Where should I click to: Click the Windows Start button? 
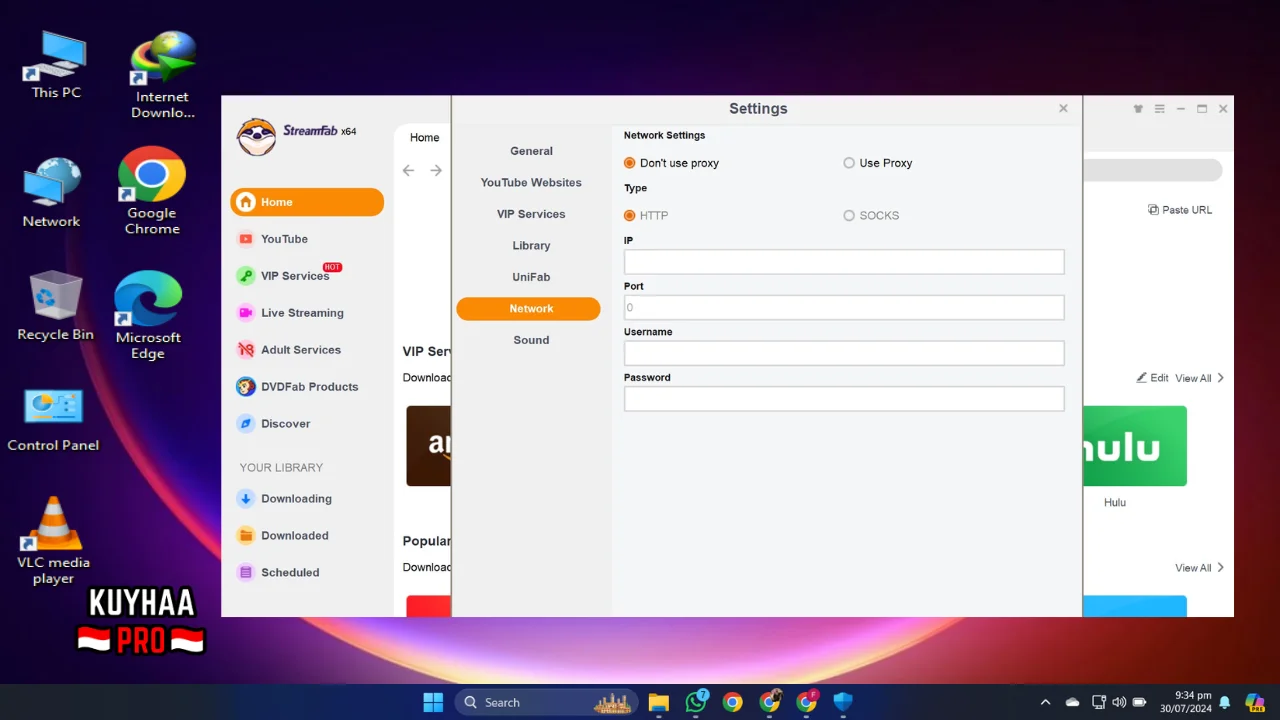[433, 702]
